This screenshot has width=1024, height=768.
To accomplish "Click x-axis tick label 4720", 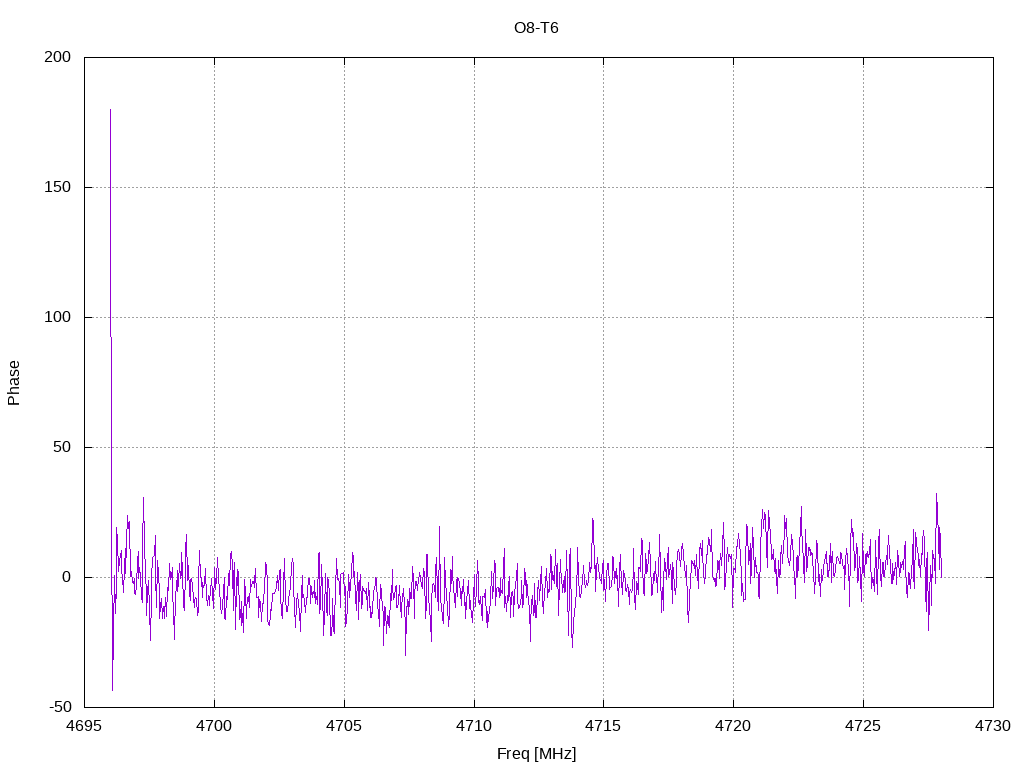I will click(x=733, y=726).
